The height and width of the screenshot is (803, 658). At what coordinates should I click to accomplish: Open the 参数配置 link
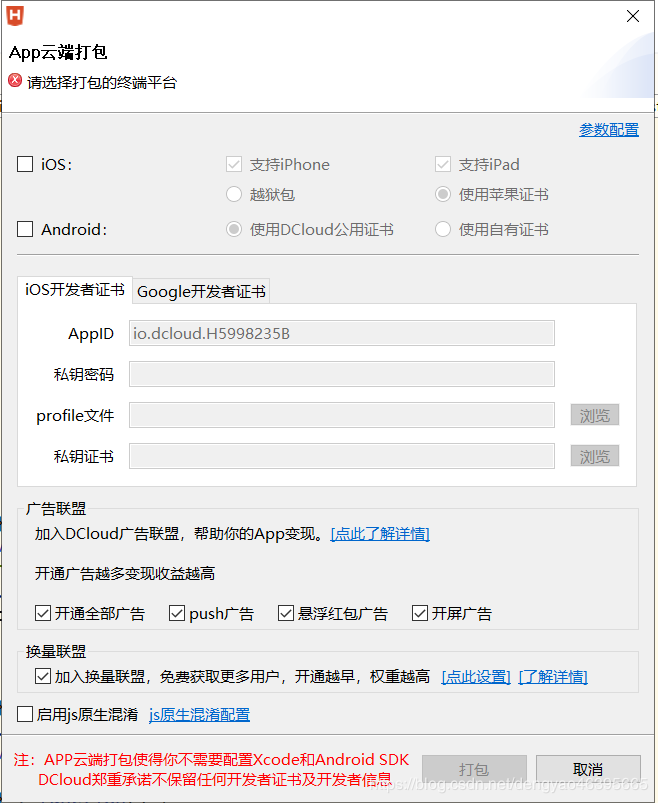point(609,130)
